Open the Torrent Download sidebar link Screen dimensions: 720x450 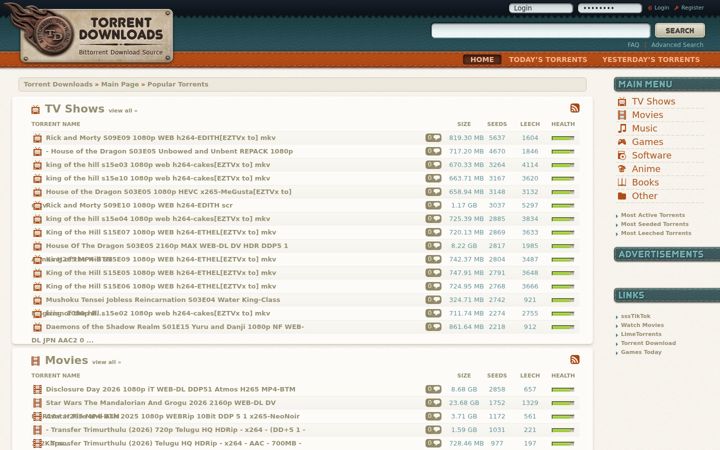(648, 343)
